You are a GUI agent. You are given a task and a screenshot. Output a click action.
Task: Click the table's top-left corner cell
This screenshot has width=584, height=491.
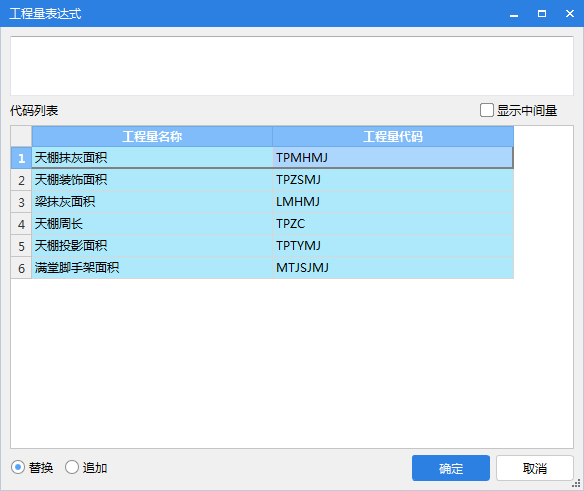tap(21, 136)
